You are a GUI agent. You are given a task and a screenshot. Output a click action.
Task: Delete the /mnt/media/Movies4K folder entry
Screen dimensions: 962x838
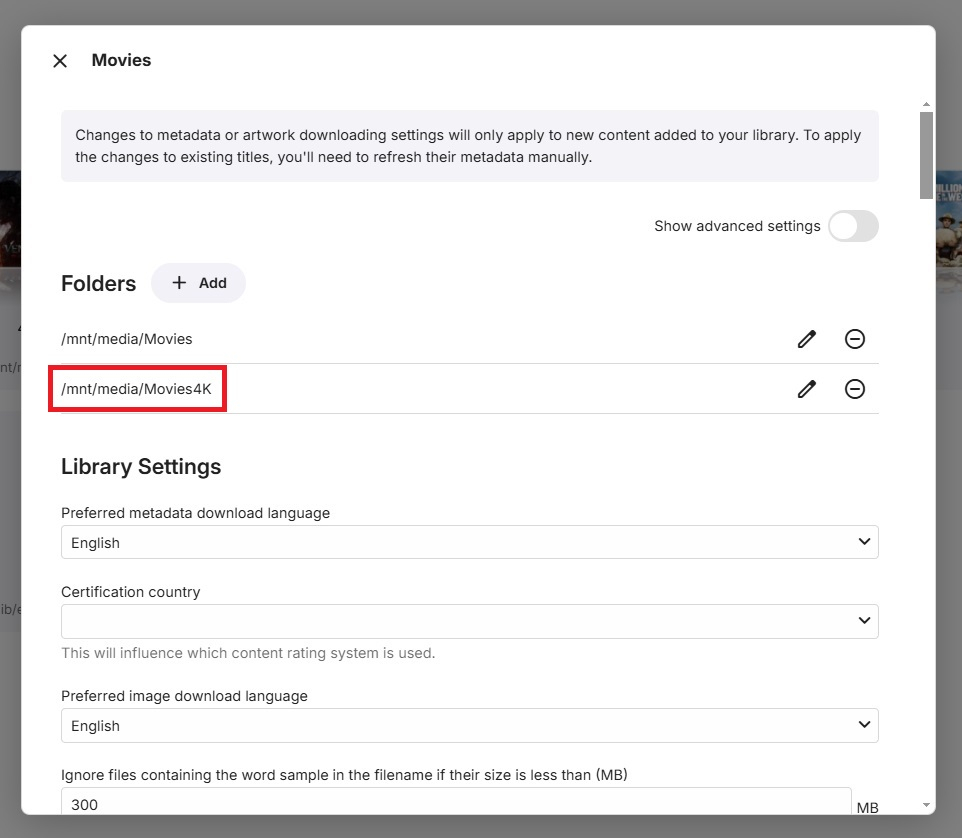point(855,389)
